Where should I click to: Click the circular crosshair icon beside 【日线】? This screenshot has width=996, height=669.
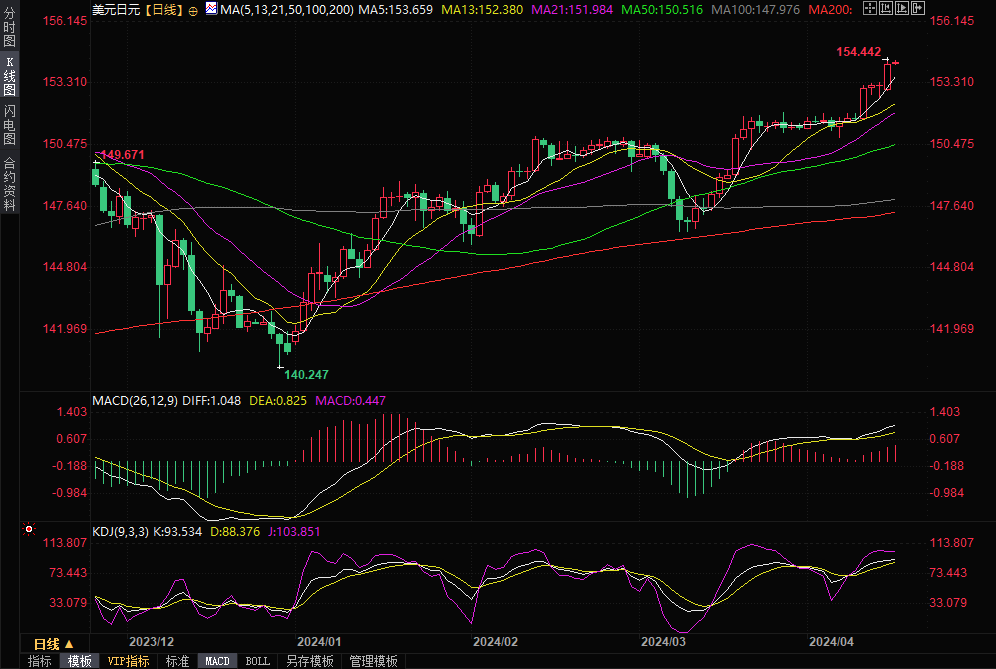coord(193,10)
